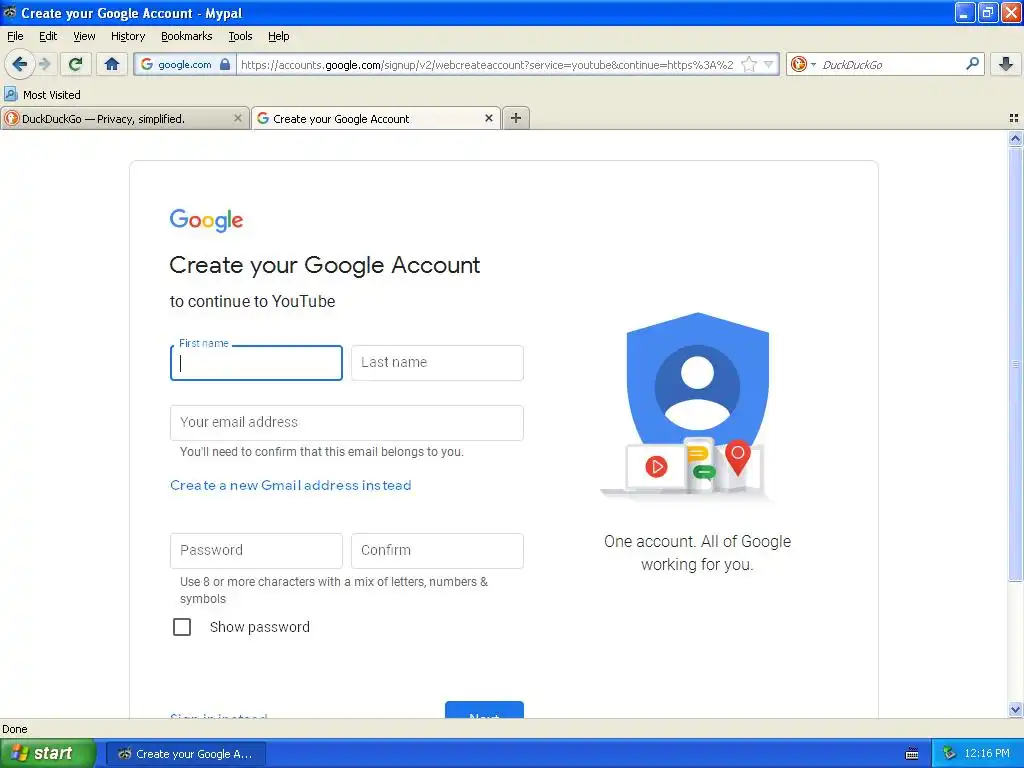This screenshot has height=768, width=1024.
Task: Click the email confirmation hint text
Action: click(321, 452)
